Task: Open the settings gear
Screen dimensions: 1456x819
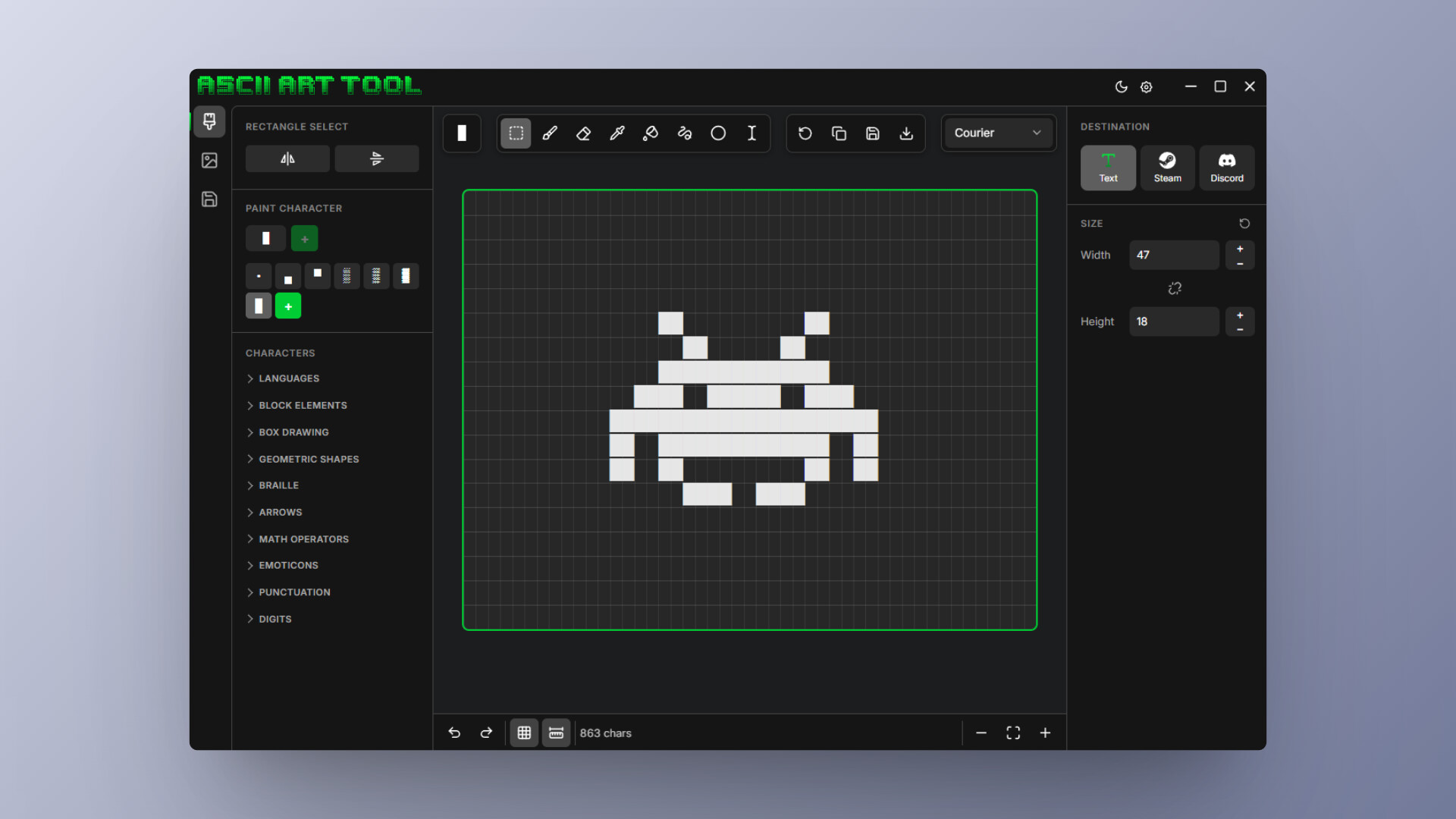Action: pos(1147,87)
